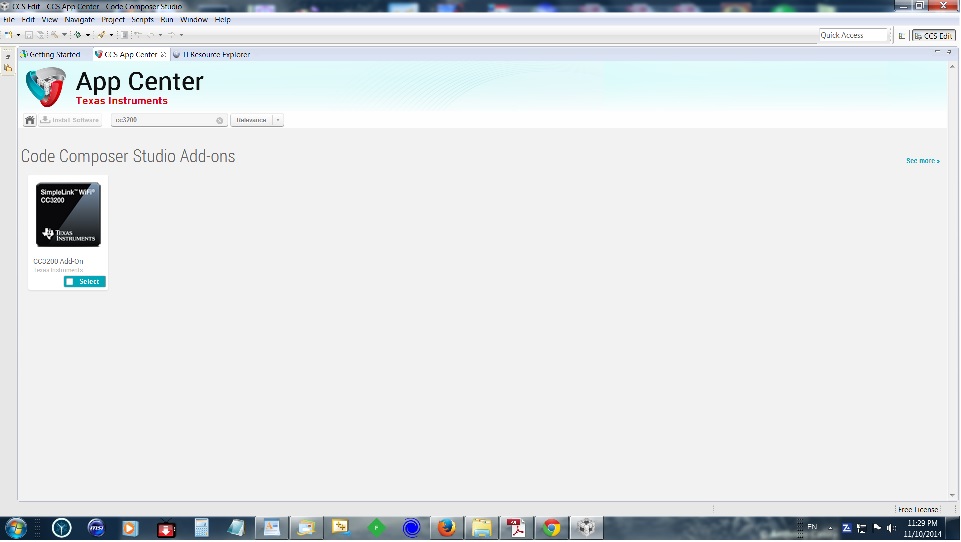Show hidden system tray icons
The width and height of the screenshot is (961, 542).
pos(830,528)
